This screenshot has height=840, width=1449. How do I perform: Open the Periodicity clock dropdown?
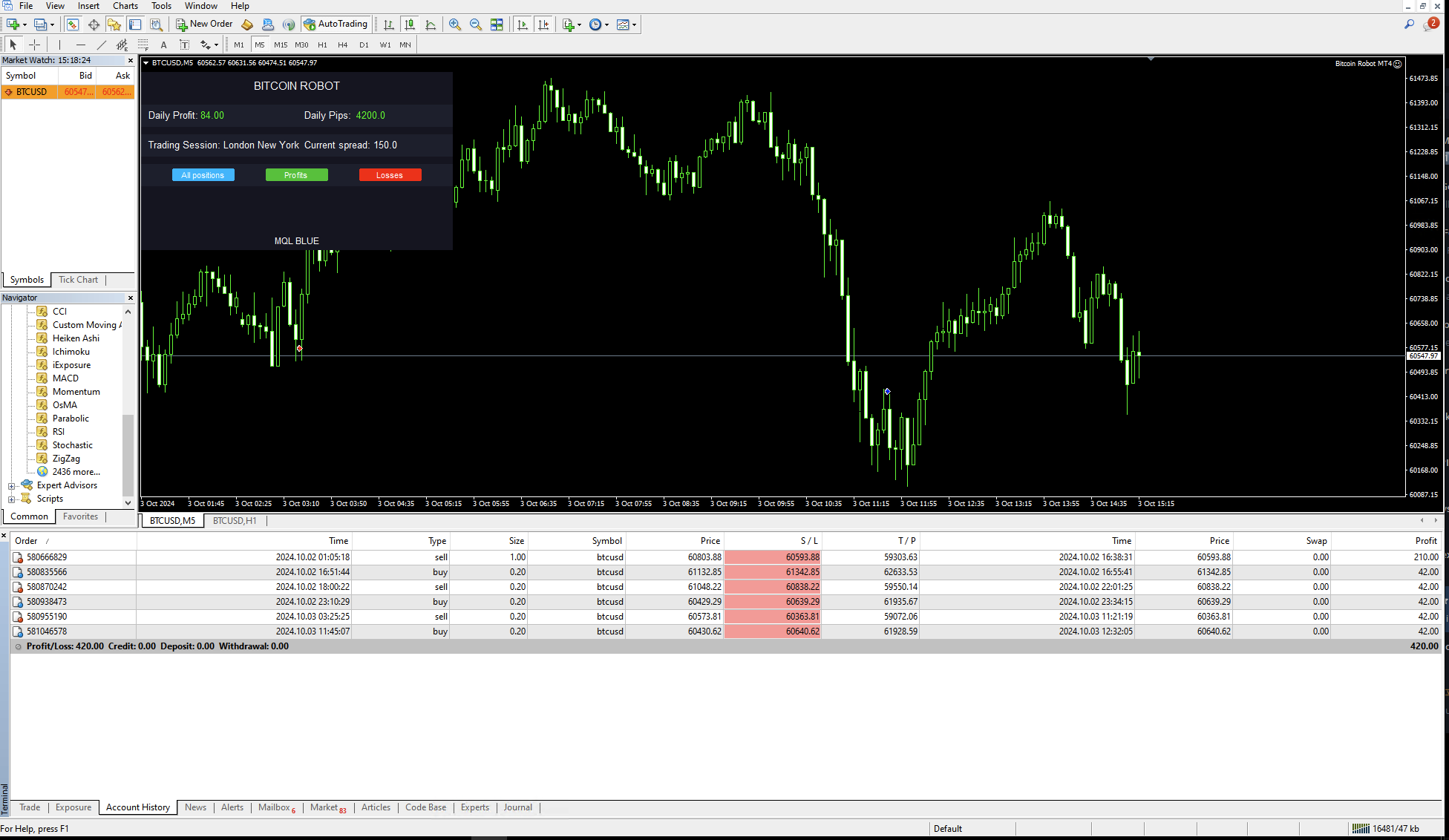click(599, 24)
